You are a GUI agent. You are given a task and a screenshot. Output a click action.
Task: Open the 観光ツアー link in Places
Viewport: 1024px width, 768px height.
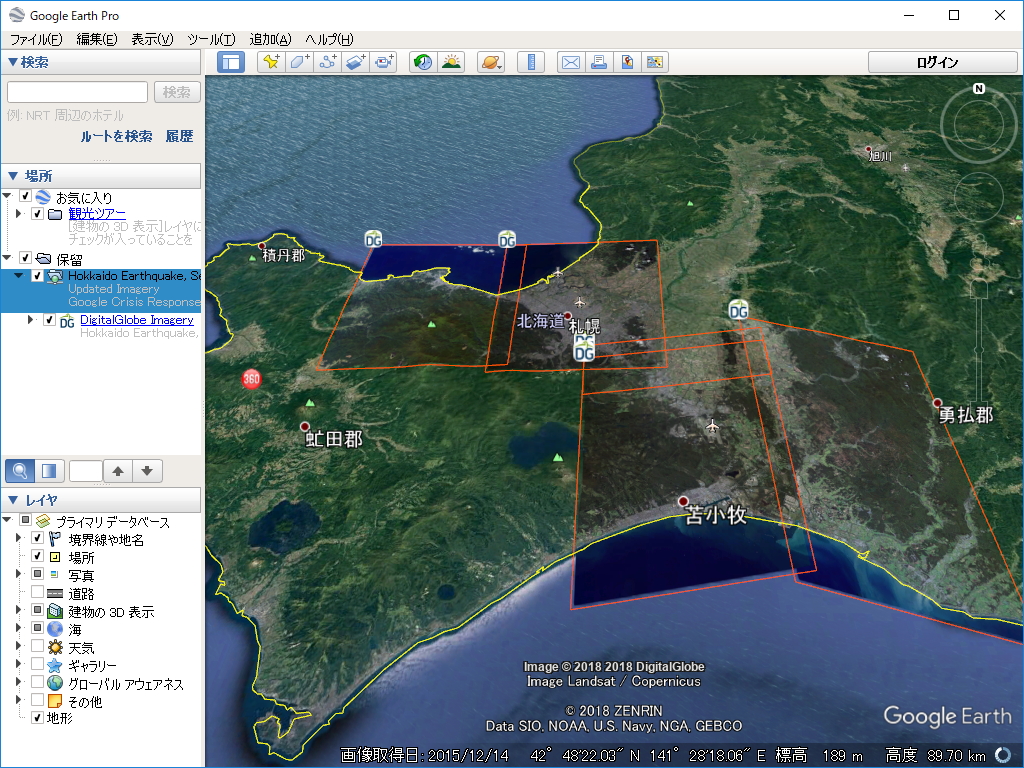pyautogui.click(x=95, y=212)
